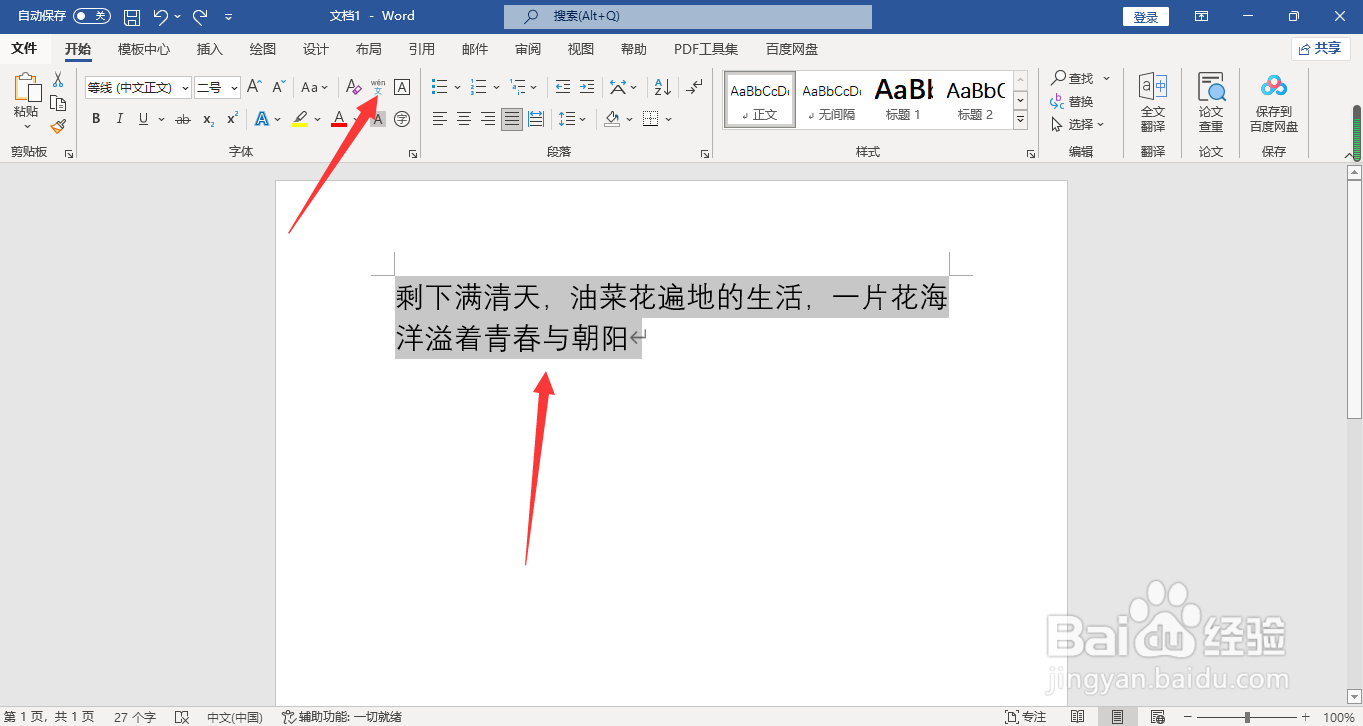Click the 格式刷 Format Painter icon
The width and height of the screenshot is (1363, 726).
point(58,127)
